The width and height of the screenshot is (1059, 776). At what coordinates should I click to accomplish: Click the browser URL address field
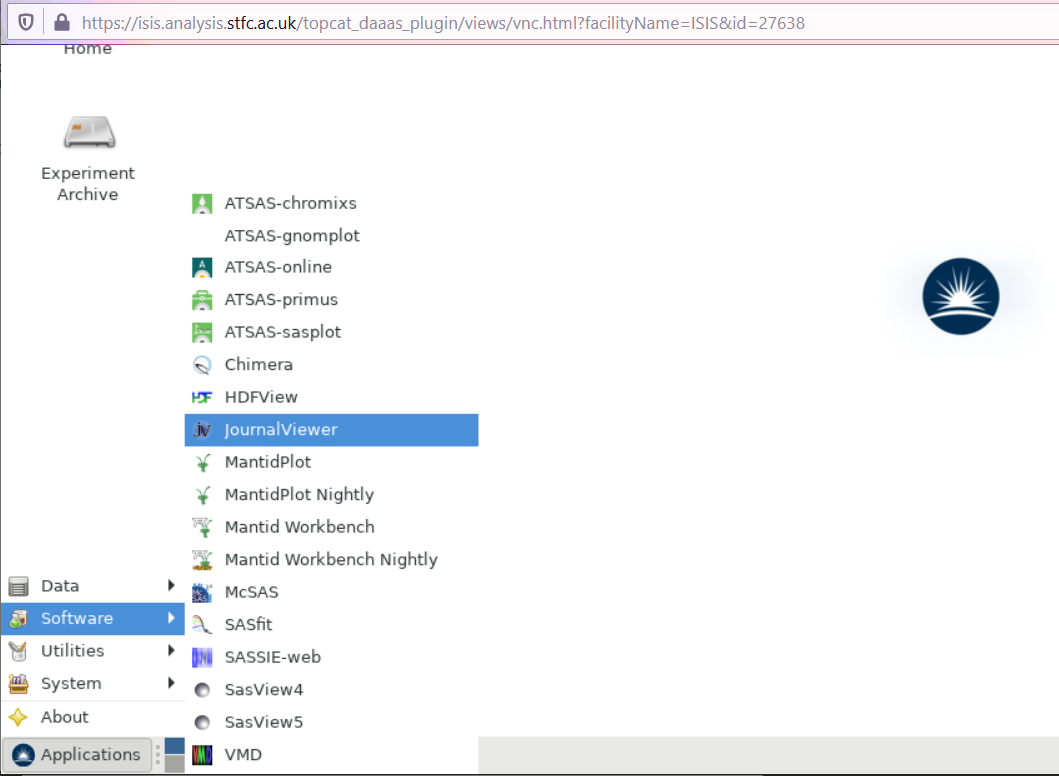[500, 22]
